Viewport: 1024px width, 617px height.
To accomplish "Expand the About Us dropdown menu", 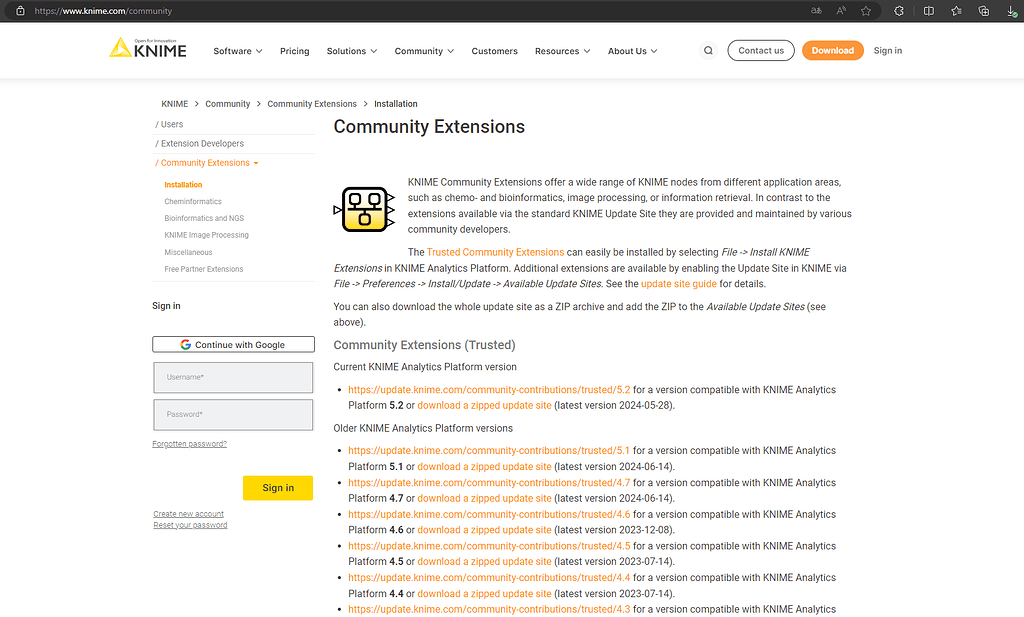I will pyautogui.click(x=632, y=51).
